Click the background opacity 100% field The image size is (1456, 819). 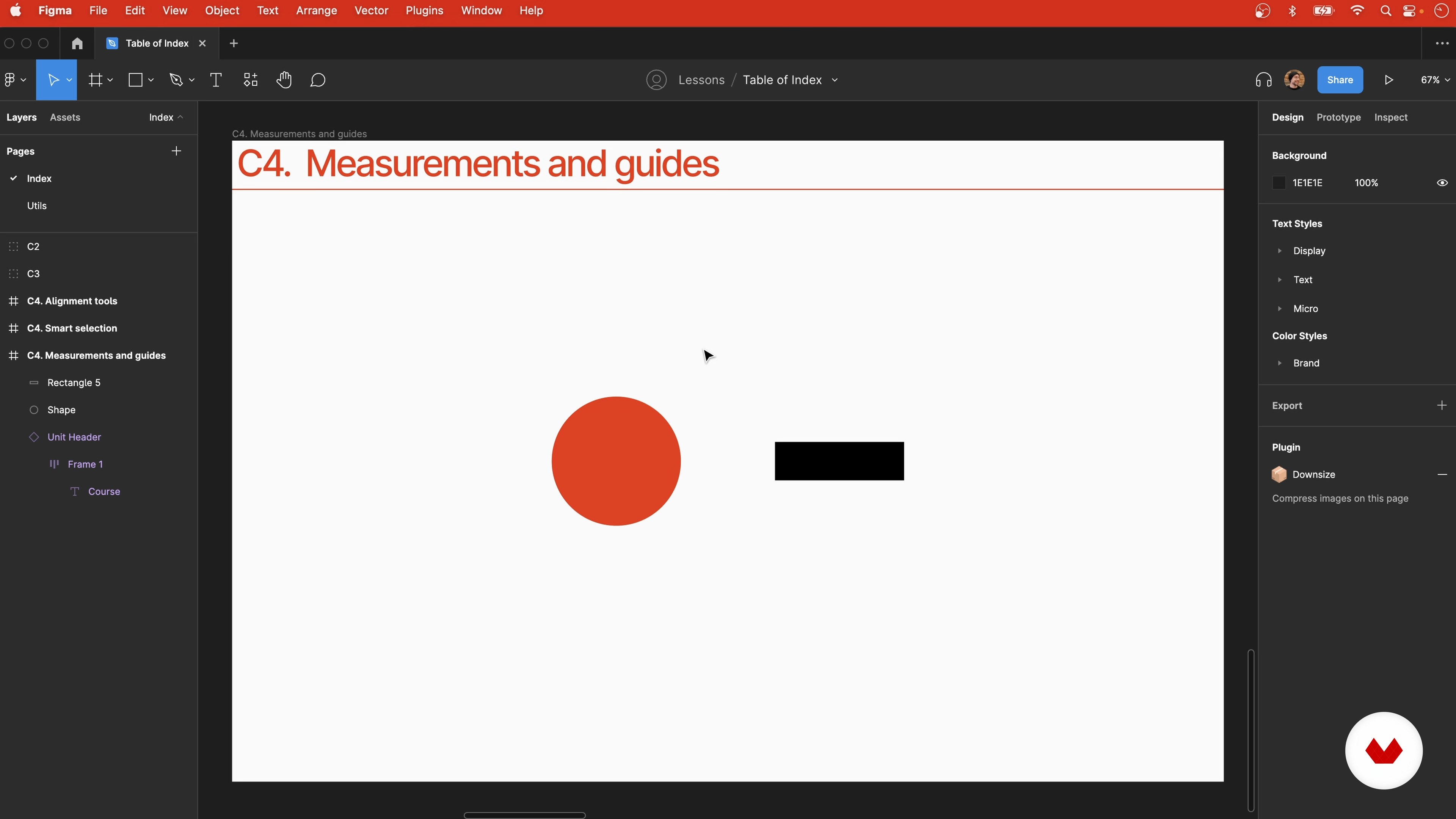[1366, 182]
